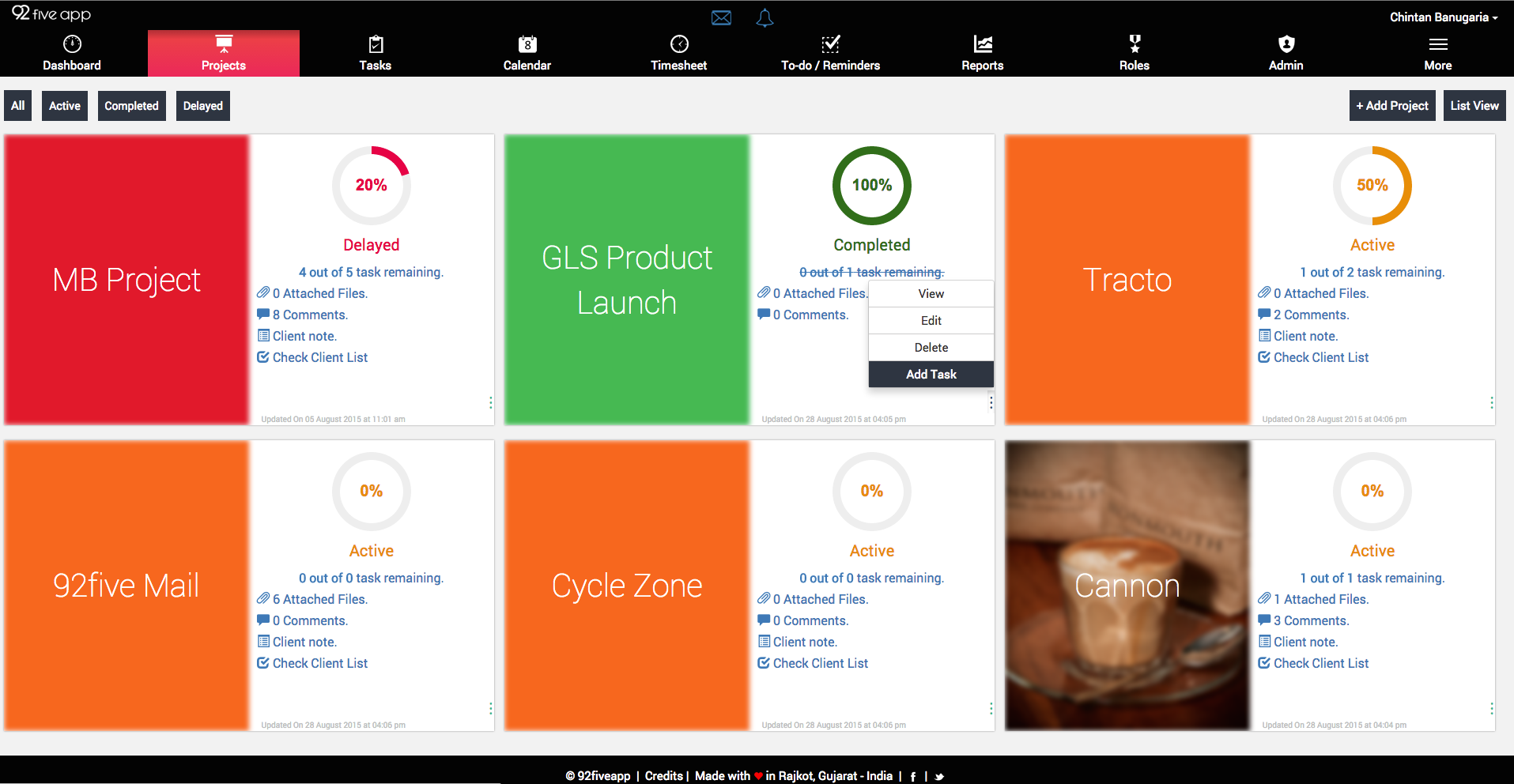Open the notifications bell icon
1514x784 pixels.
[x=765, y=17]
